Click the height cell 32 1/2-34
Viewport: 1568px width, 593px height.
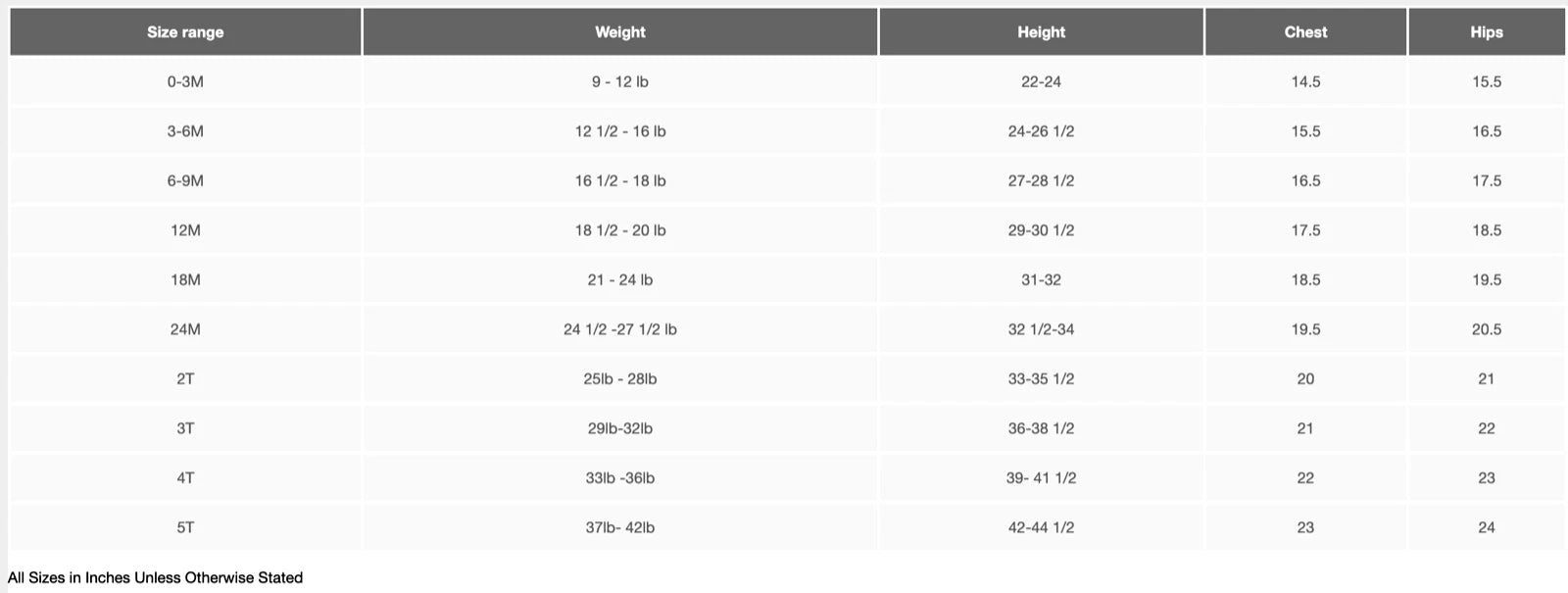click(1041, 329)
